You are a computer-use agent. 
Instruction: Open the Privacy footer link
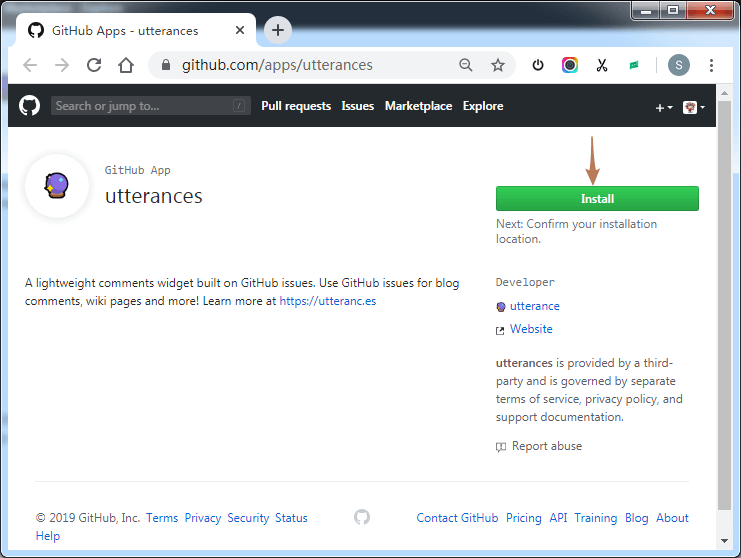pyautogui.click(x=203, y=518)
